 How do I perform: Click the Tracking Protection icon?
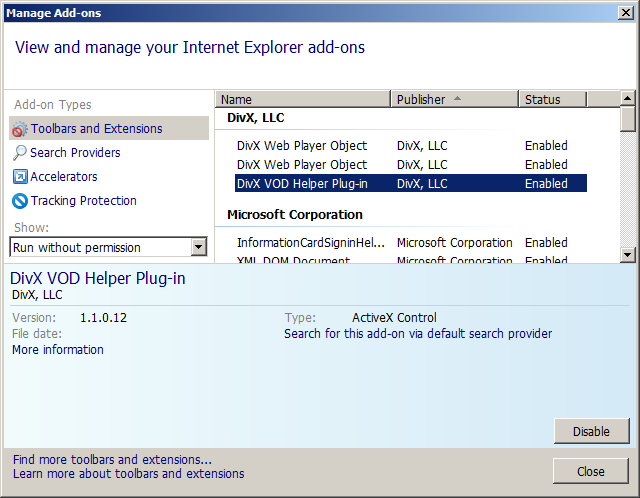(20, 201)
